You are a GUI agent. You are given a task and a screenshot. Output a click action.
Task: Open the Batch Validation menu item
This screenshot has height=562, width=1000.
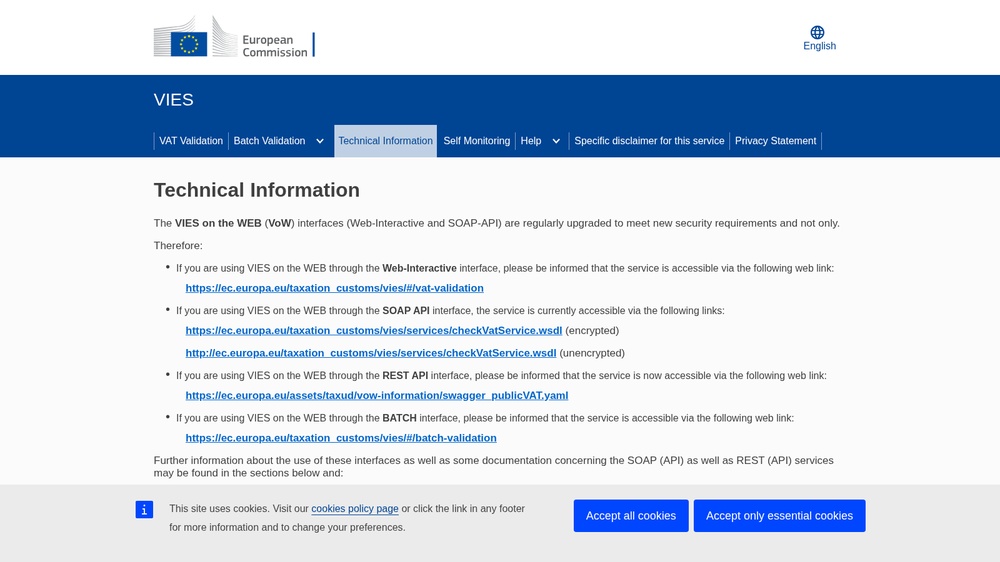tap(269, 141)
